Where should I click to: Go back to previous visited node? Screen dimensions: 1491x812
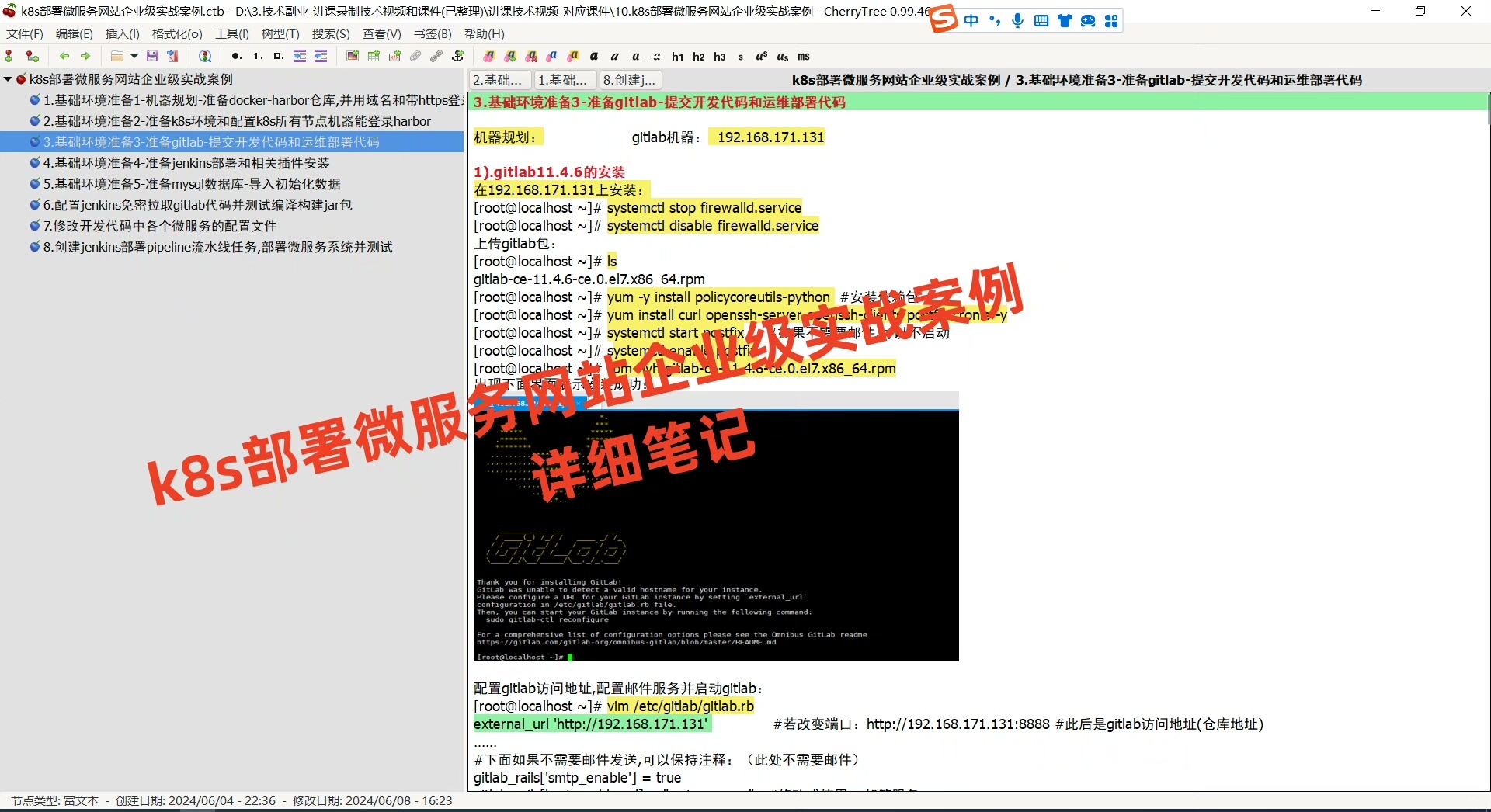(x=64, y=56)
